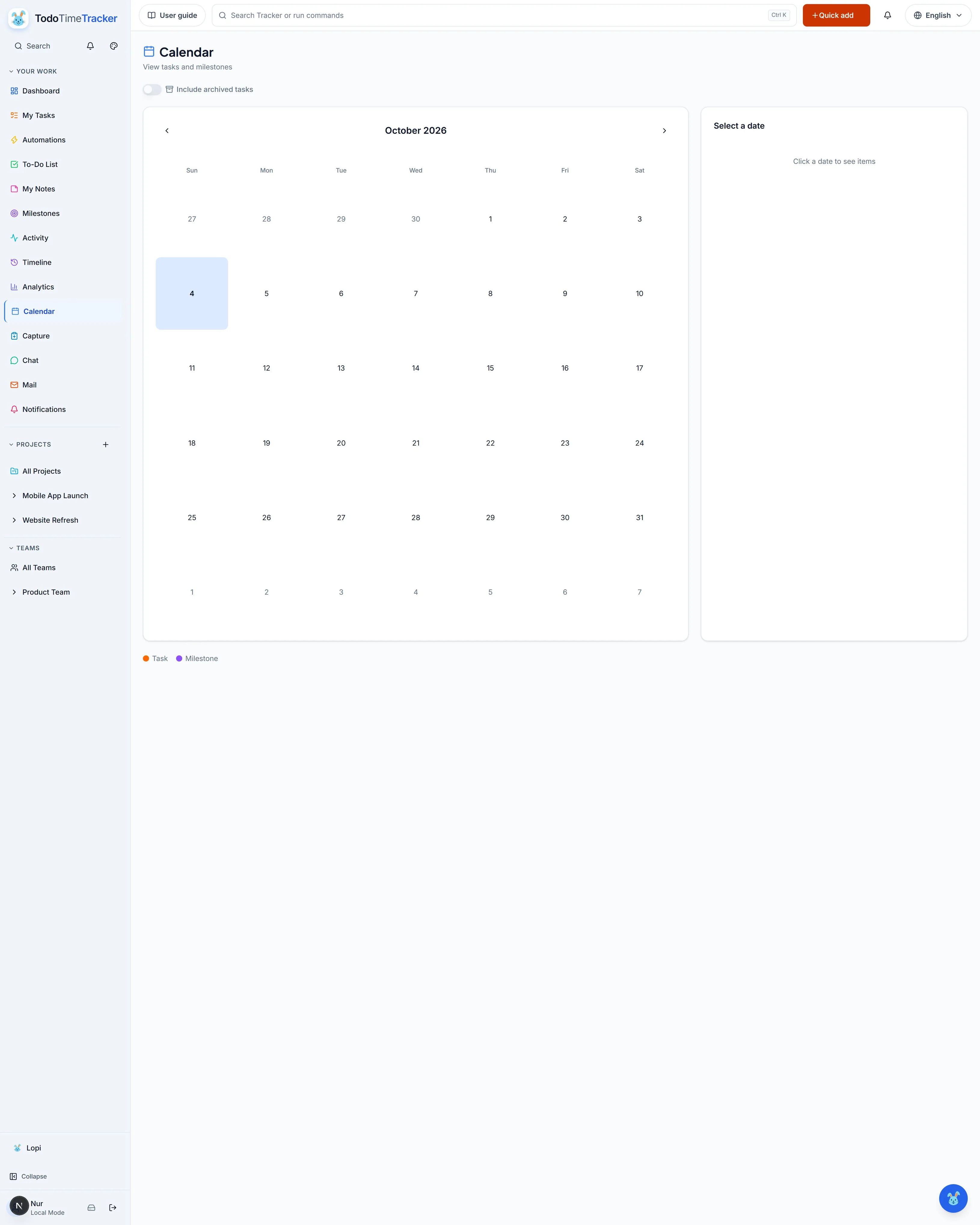The height and width of the screenshot is (1225, 980).
Task: Open the Milestones page
Action: [x=63, y=213]
